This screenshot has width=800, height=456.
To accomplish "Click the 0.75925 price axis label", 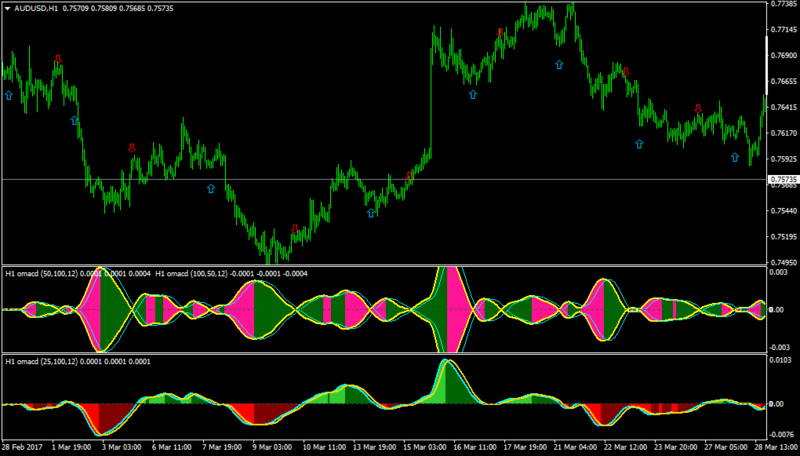I will pyautogui.click(x=784, y=159).
